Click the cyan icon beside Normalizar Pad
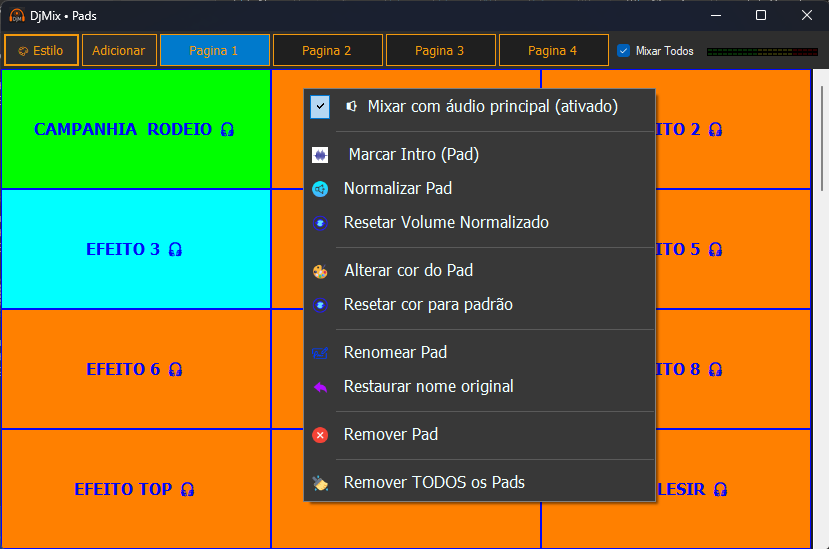Screen dimensions: 829x549 pyautogui.click(x=320, y=189)
